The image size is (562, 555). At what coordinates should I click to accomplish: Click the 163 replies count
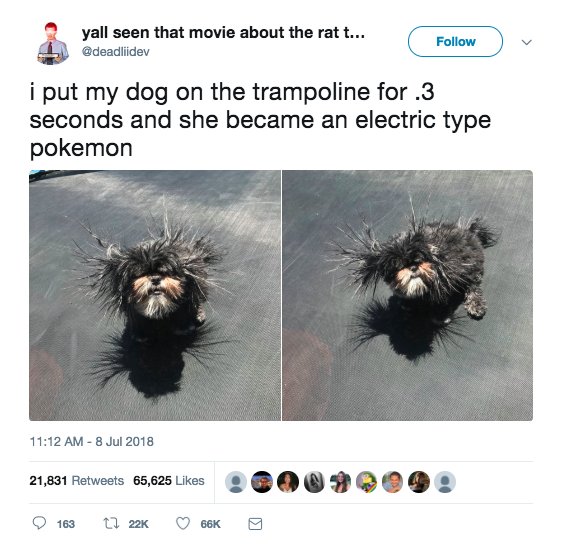(66, 524)
